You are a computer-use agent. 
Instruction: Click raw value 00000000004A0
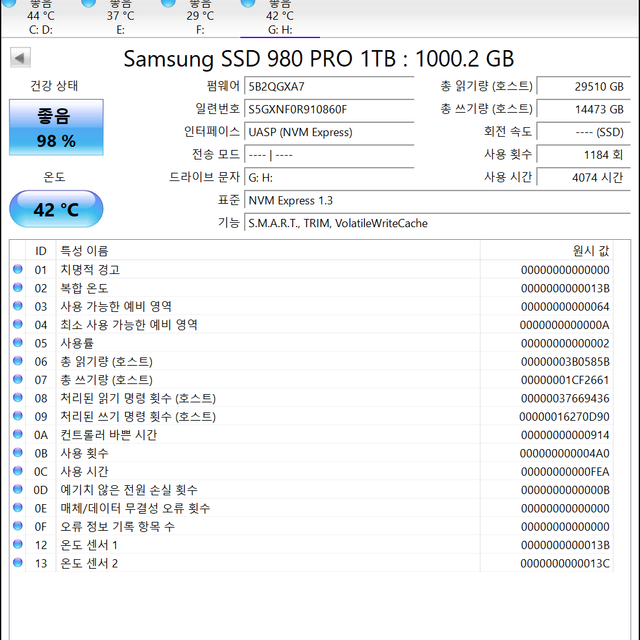tap(564, 453)
